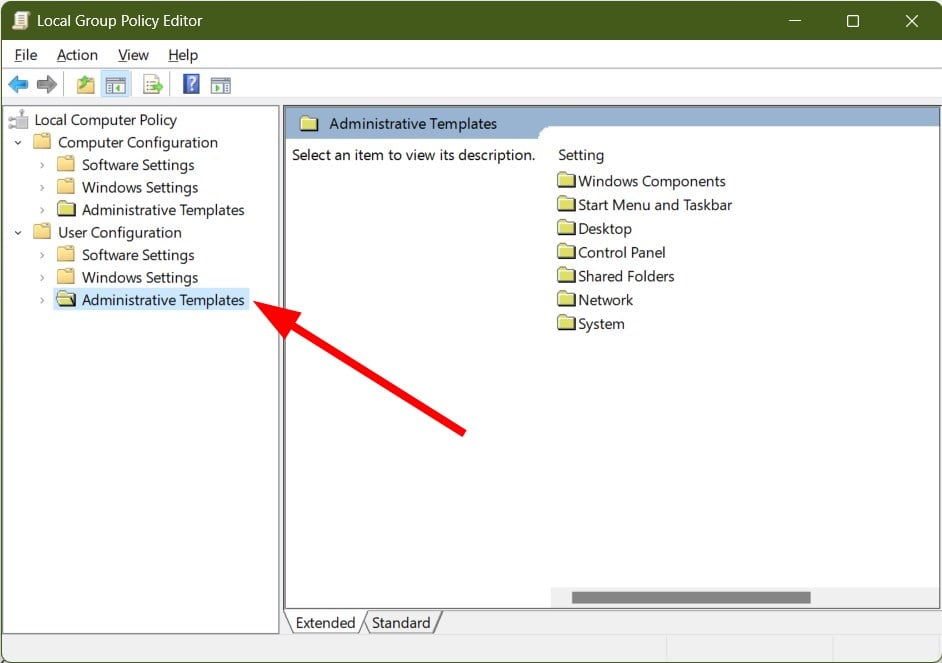This screenshot has width=942, height=663.
Task: Click the Network folder icon
Action: 566,299
